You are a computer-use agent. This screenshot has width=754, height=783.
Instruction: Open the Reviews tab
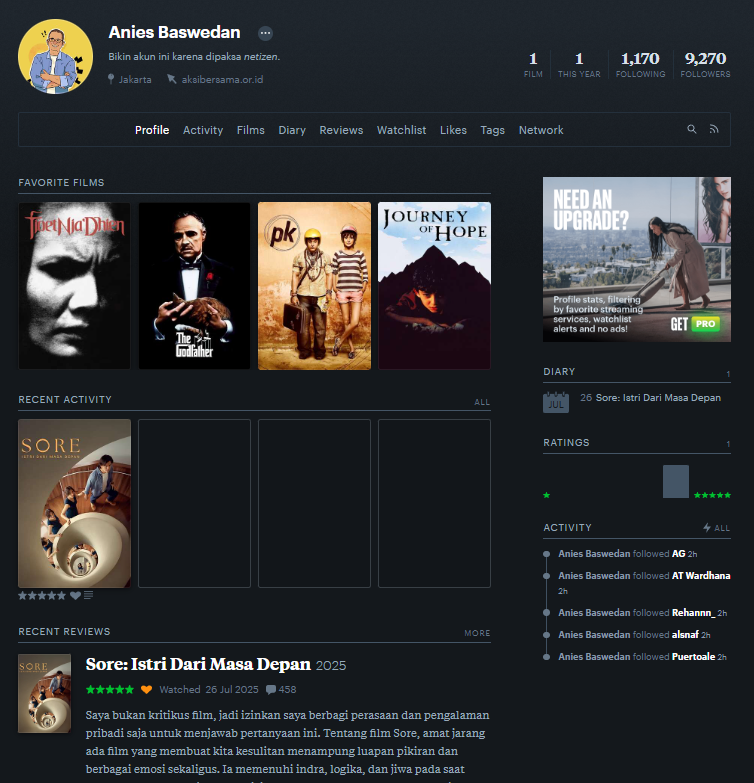tap(341, 130)
